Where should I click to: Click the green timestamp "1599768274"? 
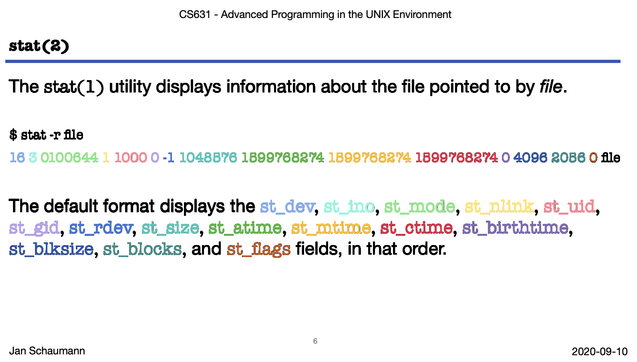point(283,158)
